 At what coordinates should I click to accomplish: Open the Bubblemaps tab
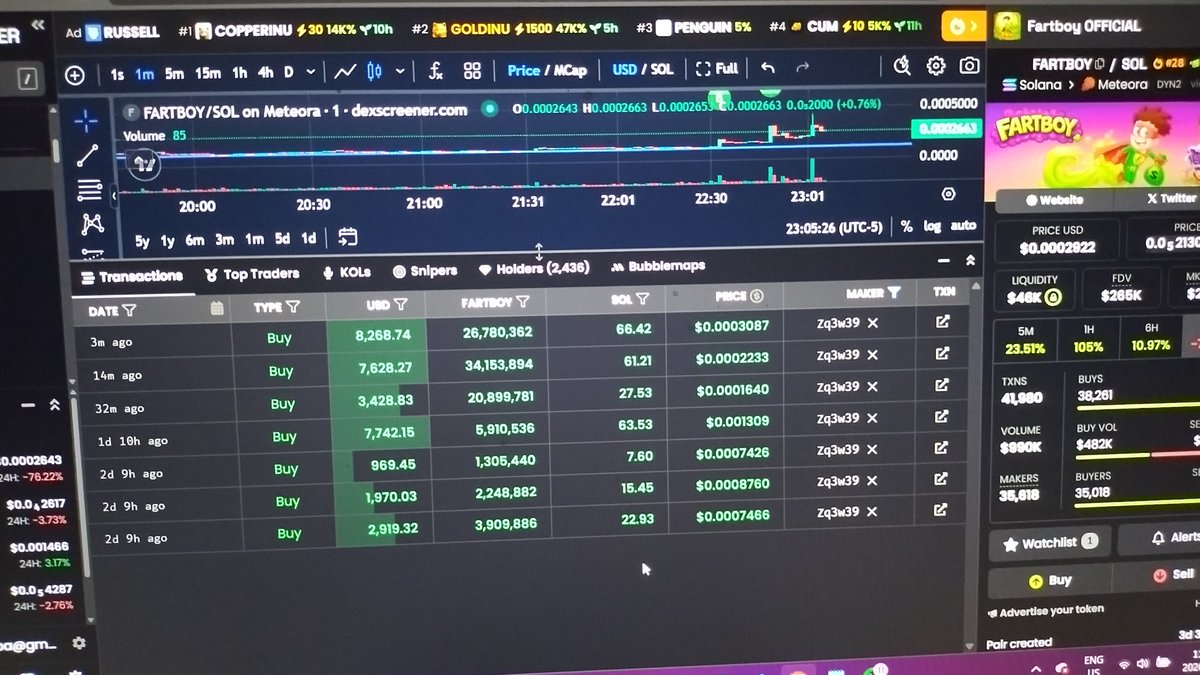(x=658, y=266)
